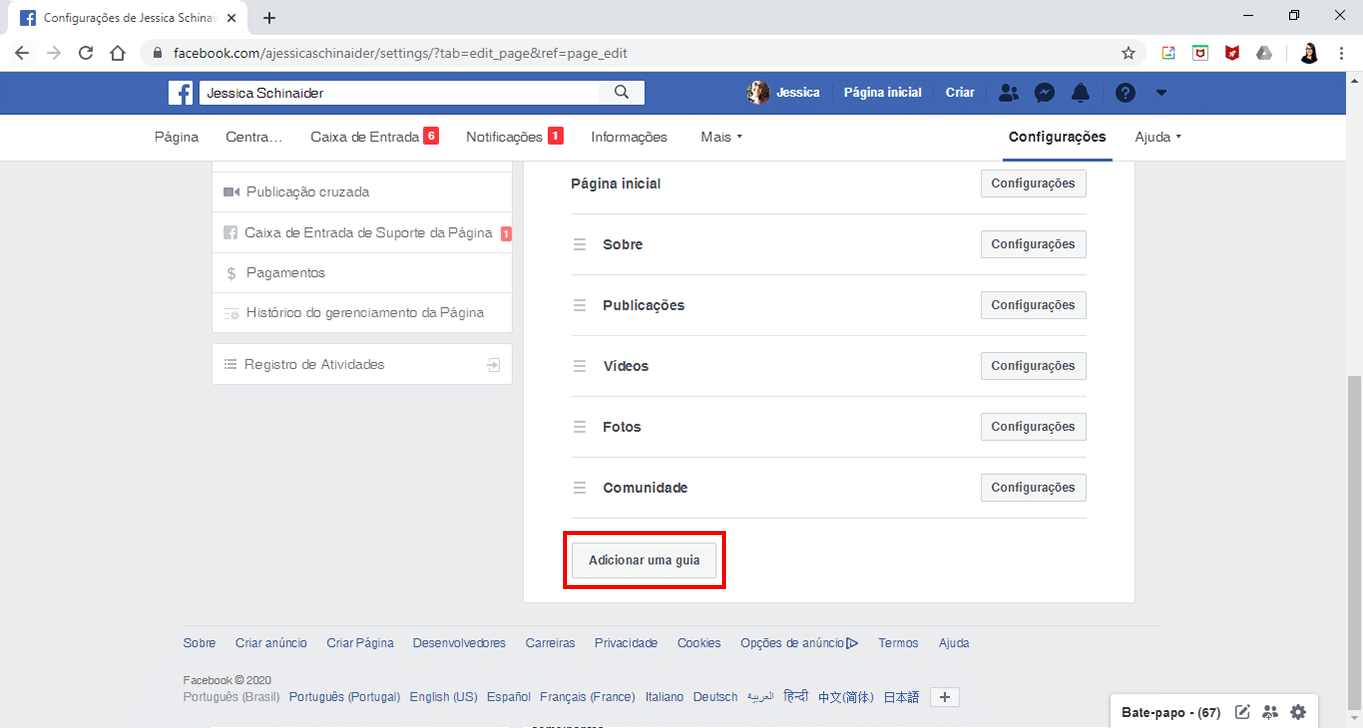The height and width of the screenshot is (728, 1363).
Task: Click the red shield extension icon
Action: tap(1232, 53)
